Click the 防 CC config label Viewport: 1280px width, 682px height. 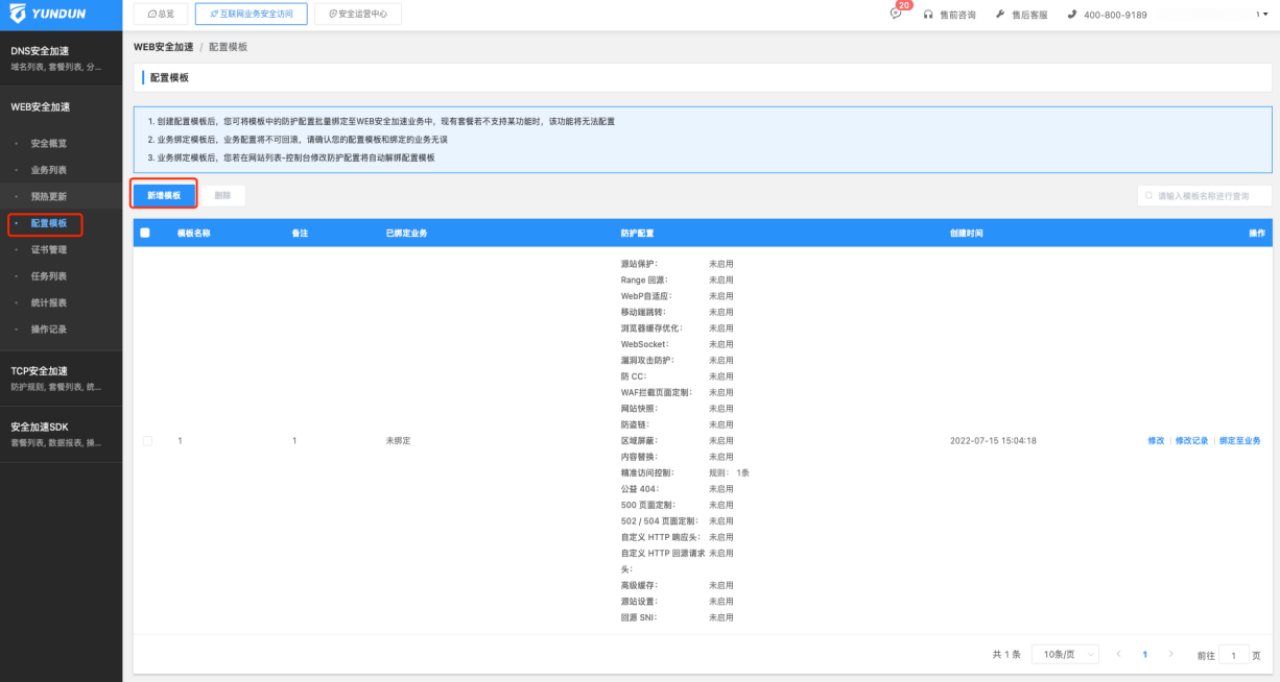pyautogui.click(x=636, y=376)
